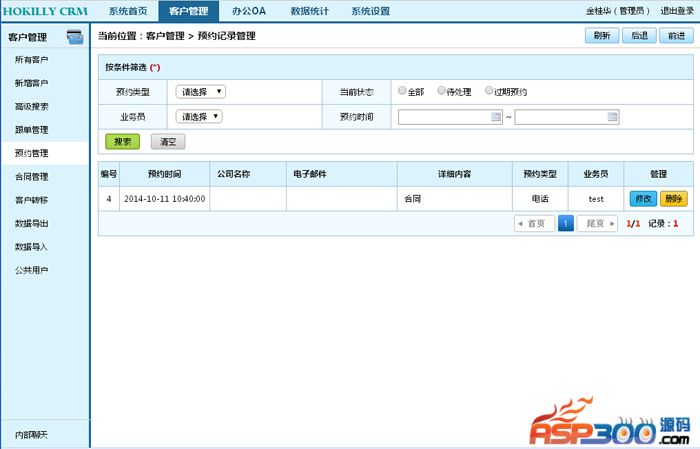
Task: Expand the 业务员 dropdown
Action: pos(199,116)
